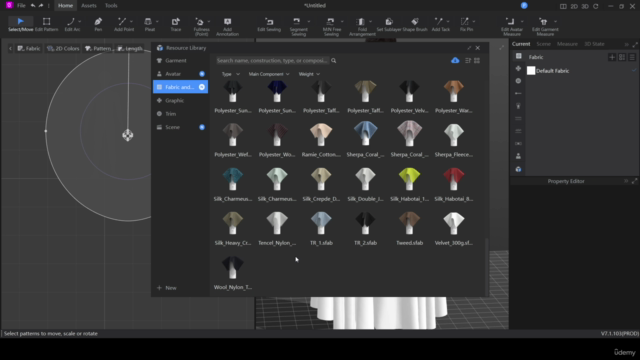Select the Select/Move tool
Image resolution: width=640 pixels, height=360 pixels.
click(x=20, y=24)
